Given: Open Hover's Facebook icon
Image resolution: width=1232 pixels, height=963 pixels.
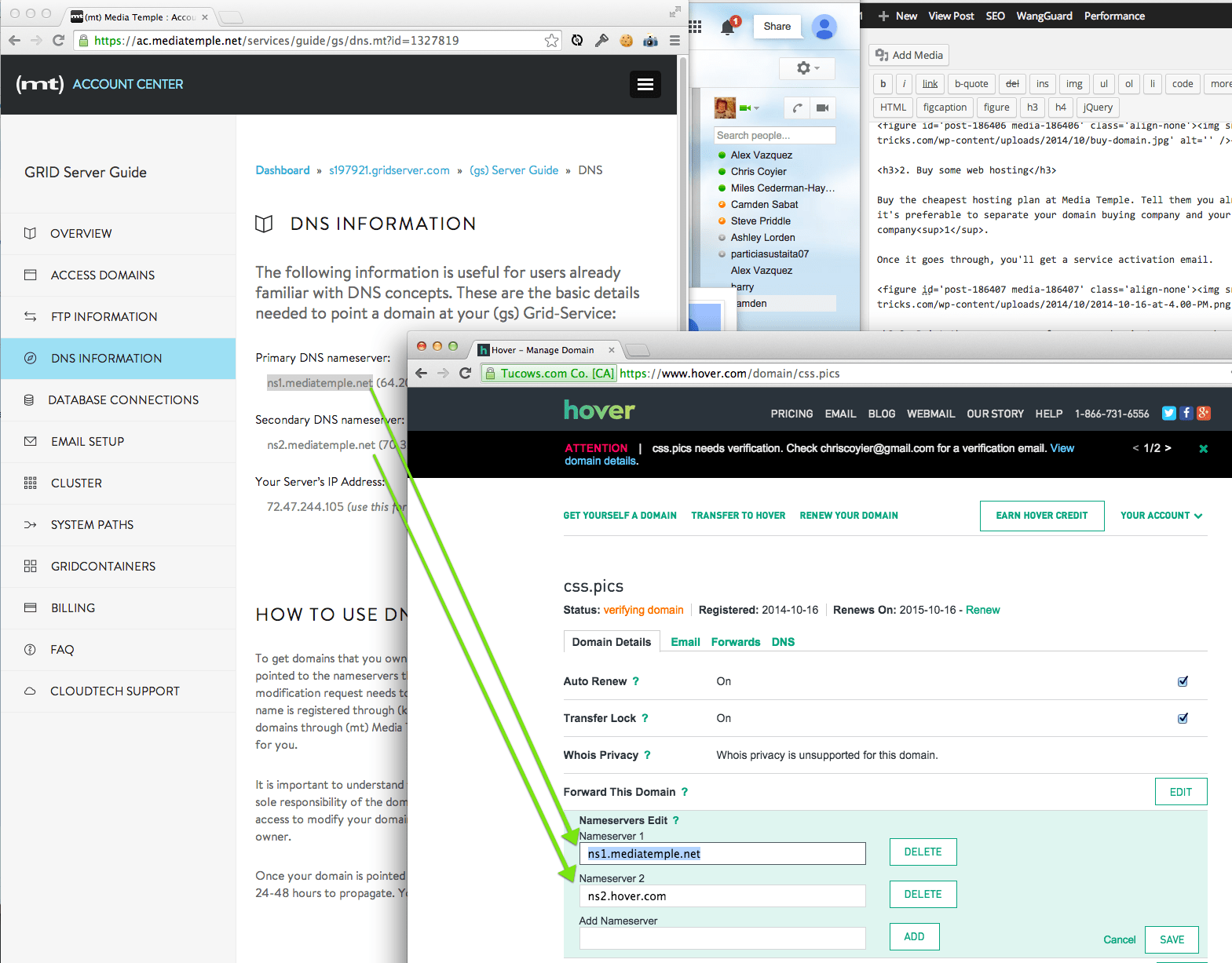Looking at the screenshot, I should coord(1186,413).
